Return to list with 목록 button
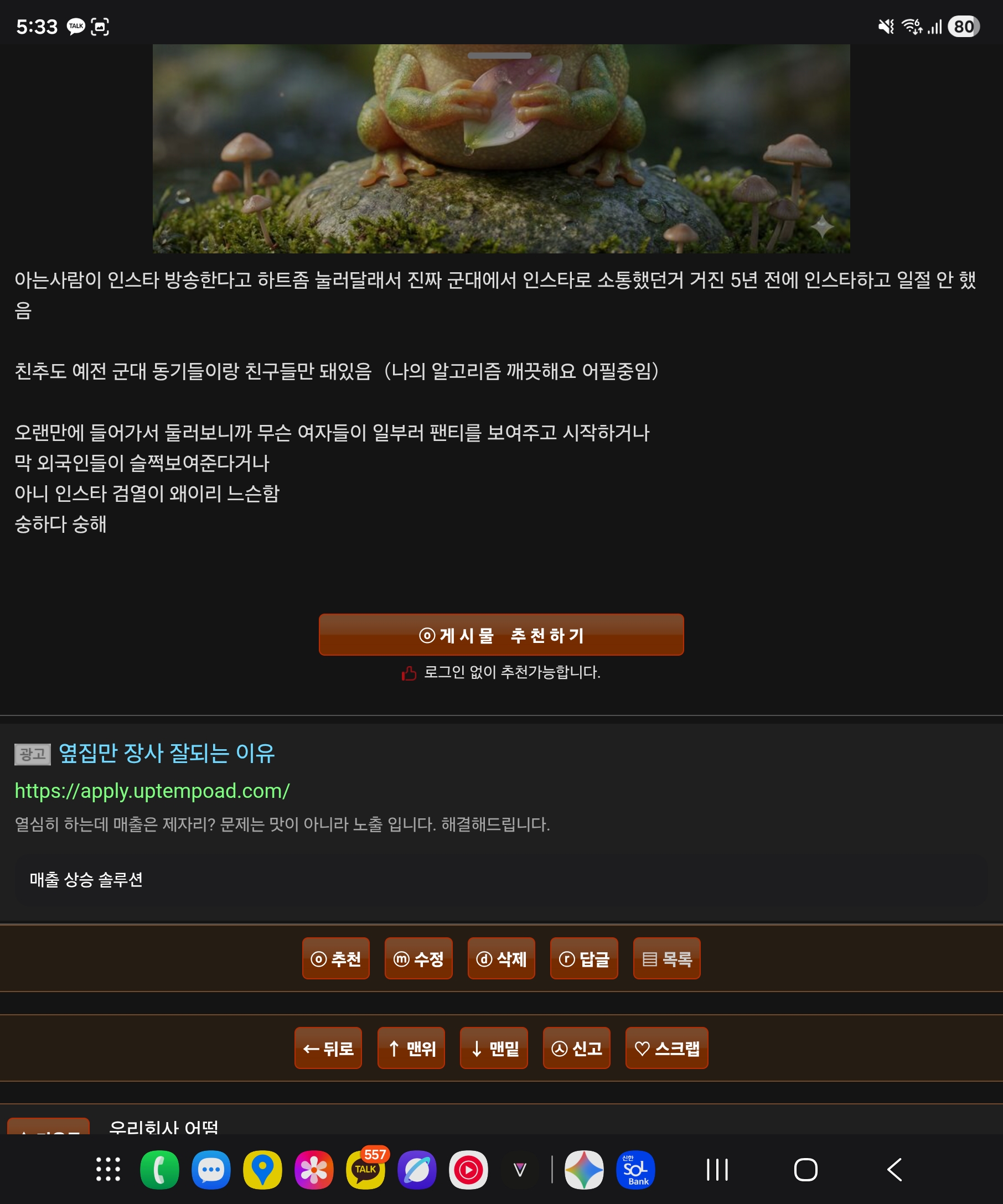The width and height of the screenshot is (1003, 1204). tap(667, 958)
